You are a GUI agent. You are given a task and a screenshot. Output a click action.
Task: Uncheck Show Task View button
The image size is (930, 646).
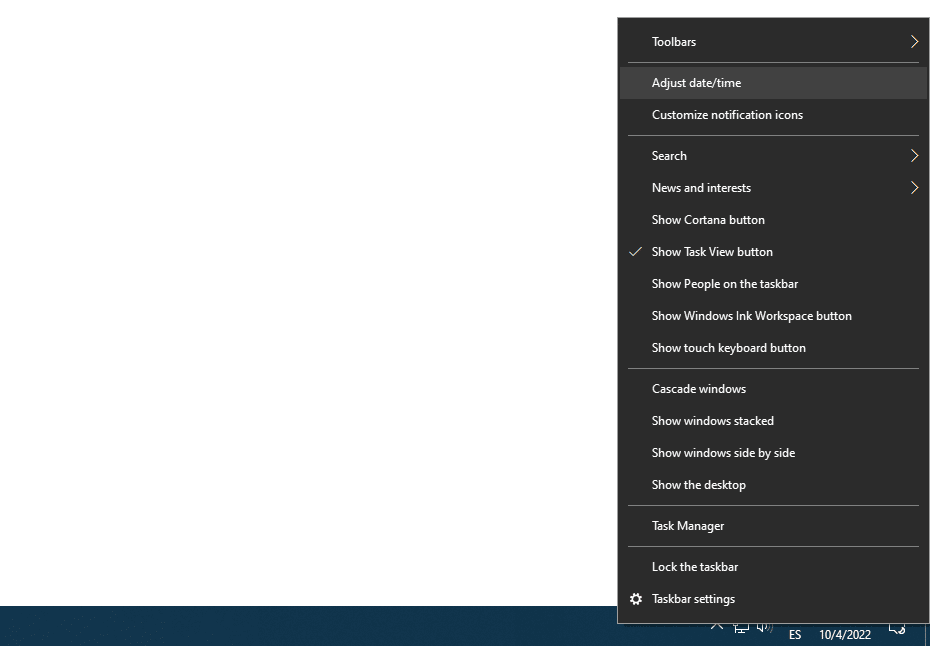pos(712,251)
